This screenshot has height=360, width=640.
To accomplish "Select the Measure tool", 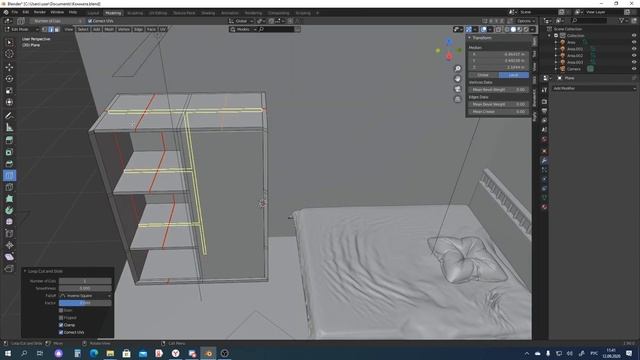I will 9,127.
